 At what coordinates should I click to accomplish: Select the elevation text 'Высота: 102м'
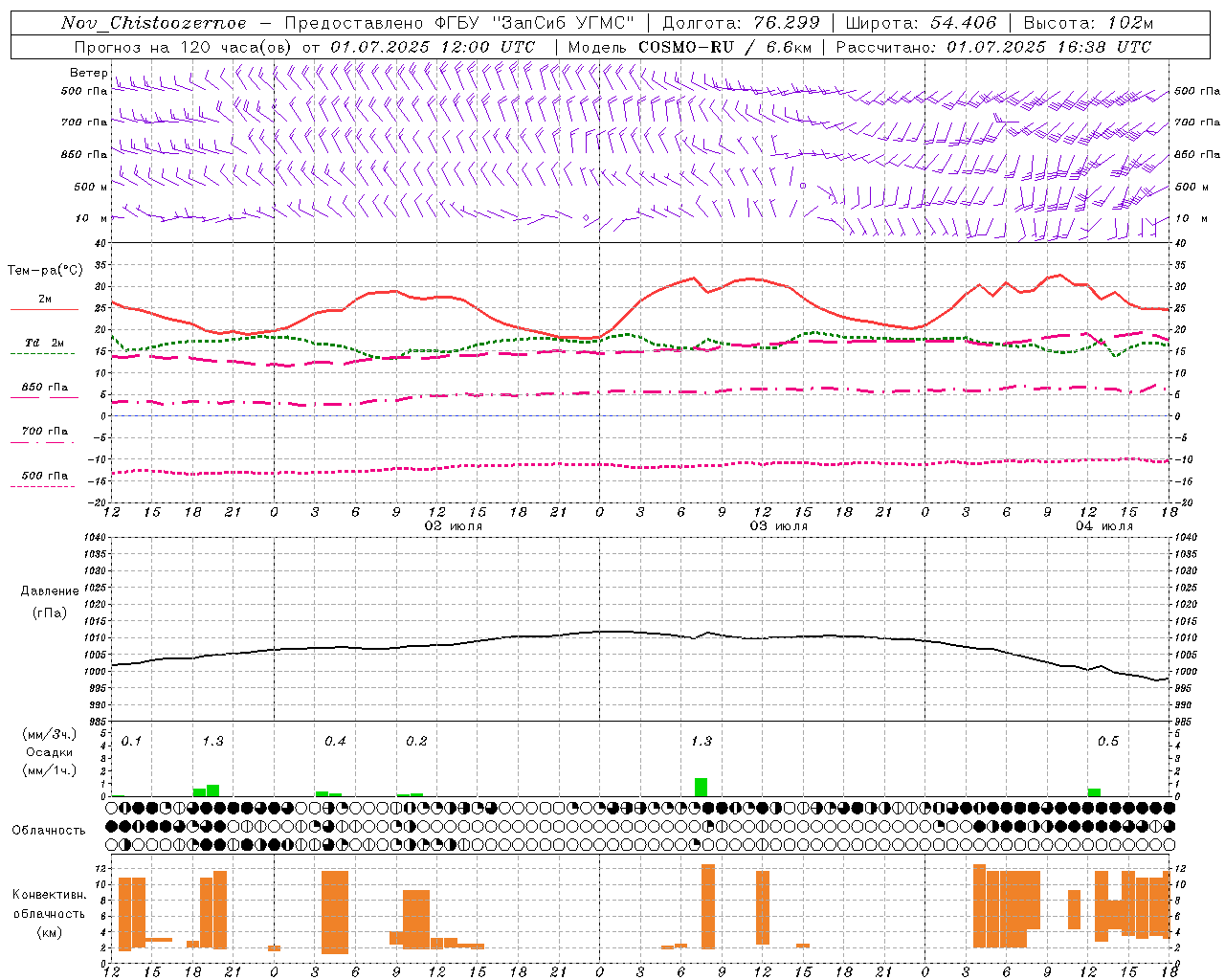click(1088, 23)
